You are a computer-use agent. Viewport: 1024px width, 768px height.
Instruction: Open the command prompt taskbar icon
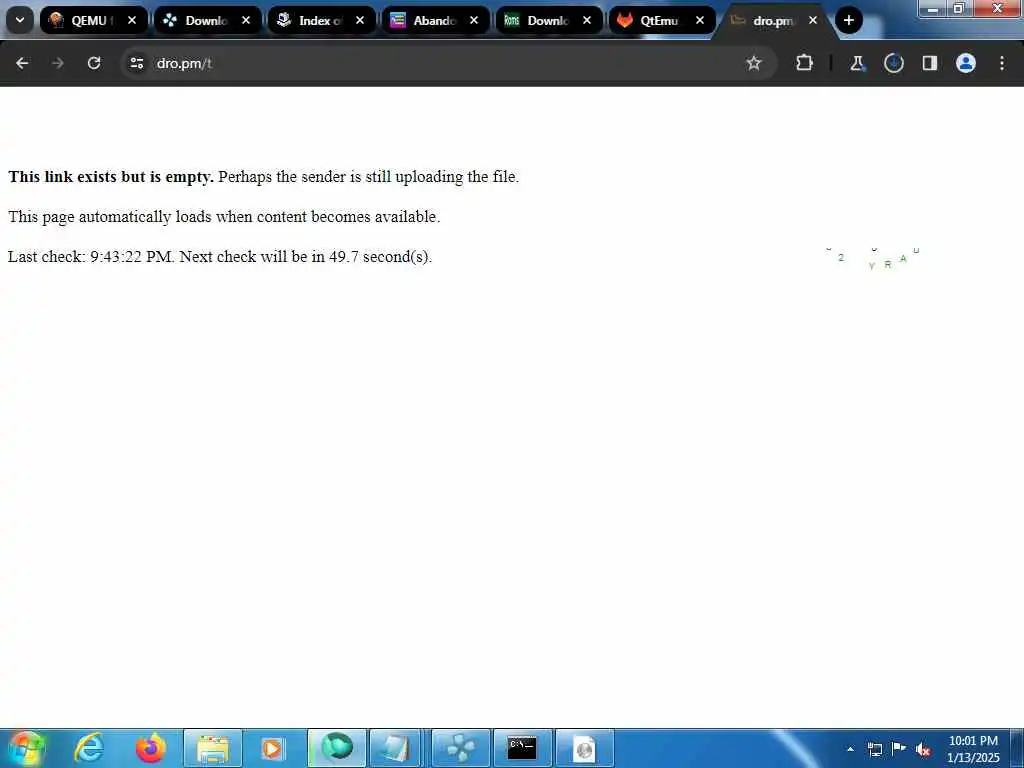tap(522, 748)
